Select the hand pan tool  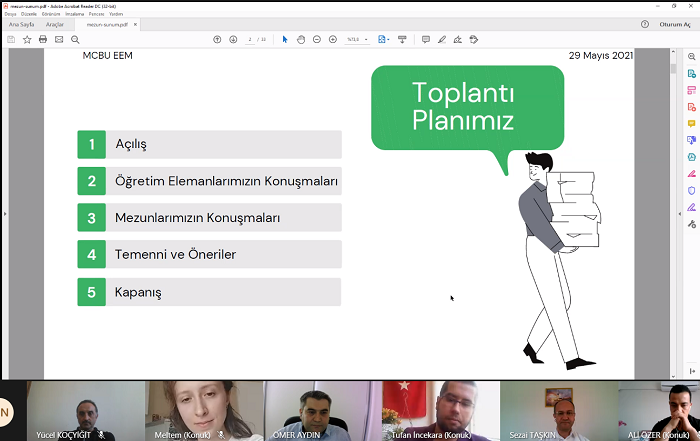point(301,39)
